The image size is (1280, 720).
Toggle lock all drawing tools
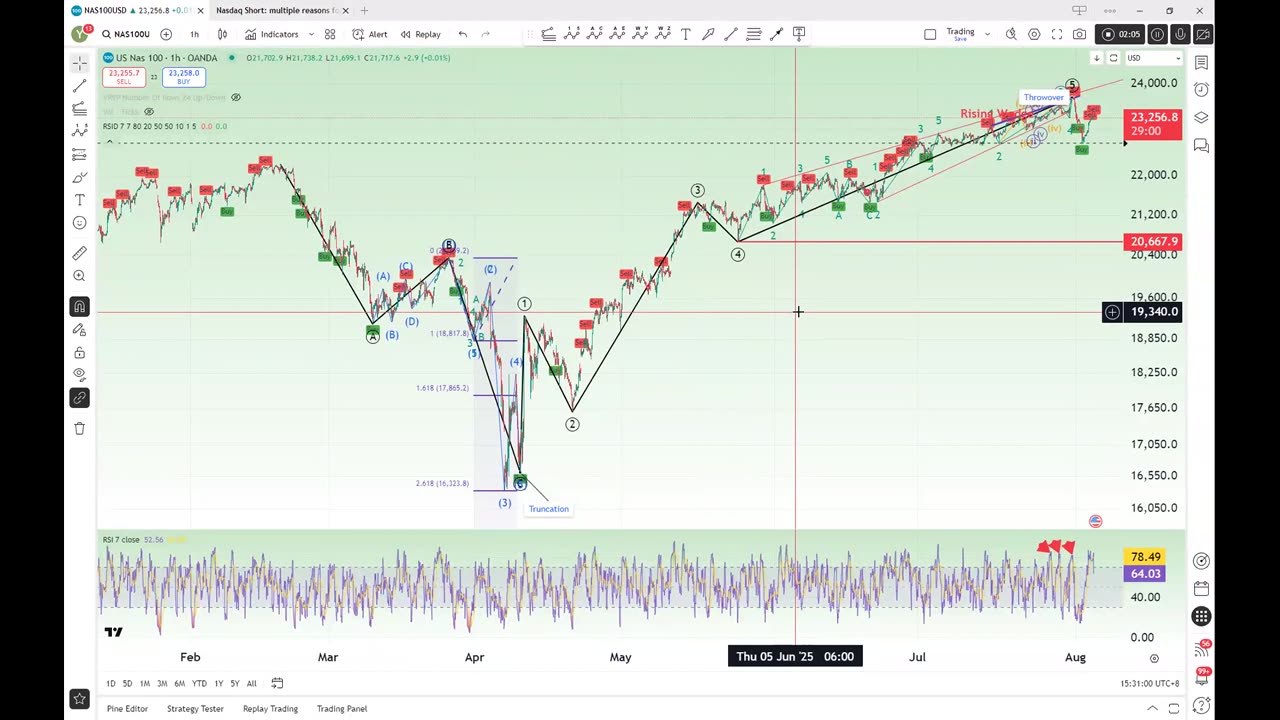pos(79,352)
